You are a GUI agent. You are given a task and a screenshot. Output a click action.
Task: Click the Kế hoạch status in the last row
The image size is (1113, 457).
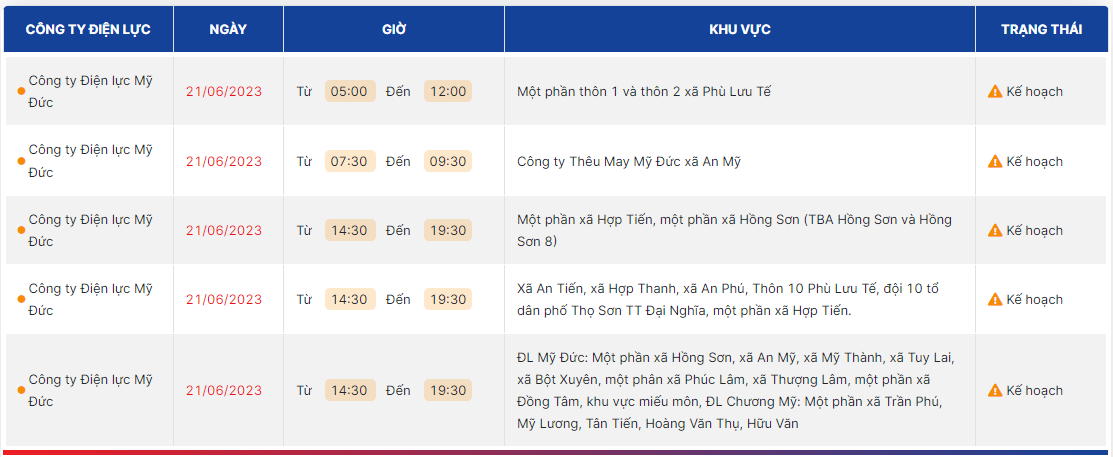click(1034, 390)
